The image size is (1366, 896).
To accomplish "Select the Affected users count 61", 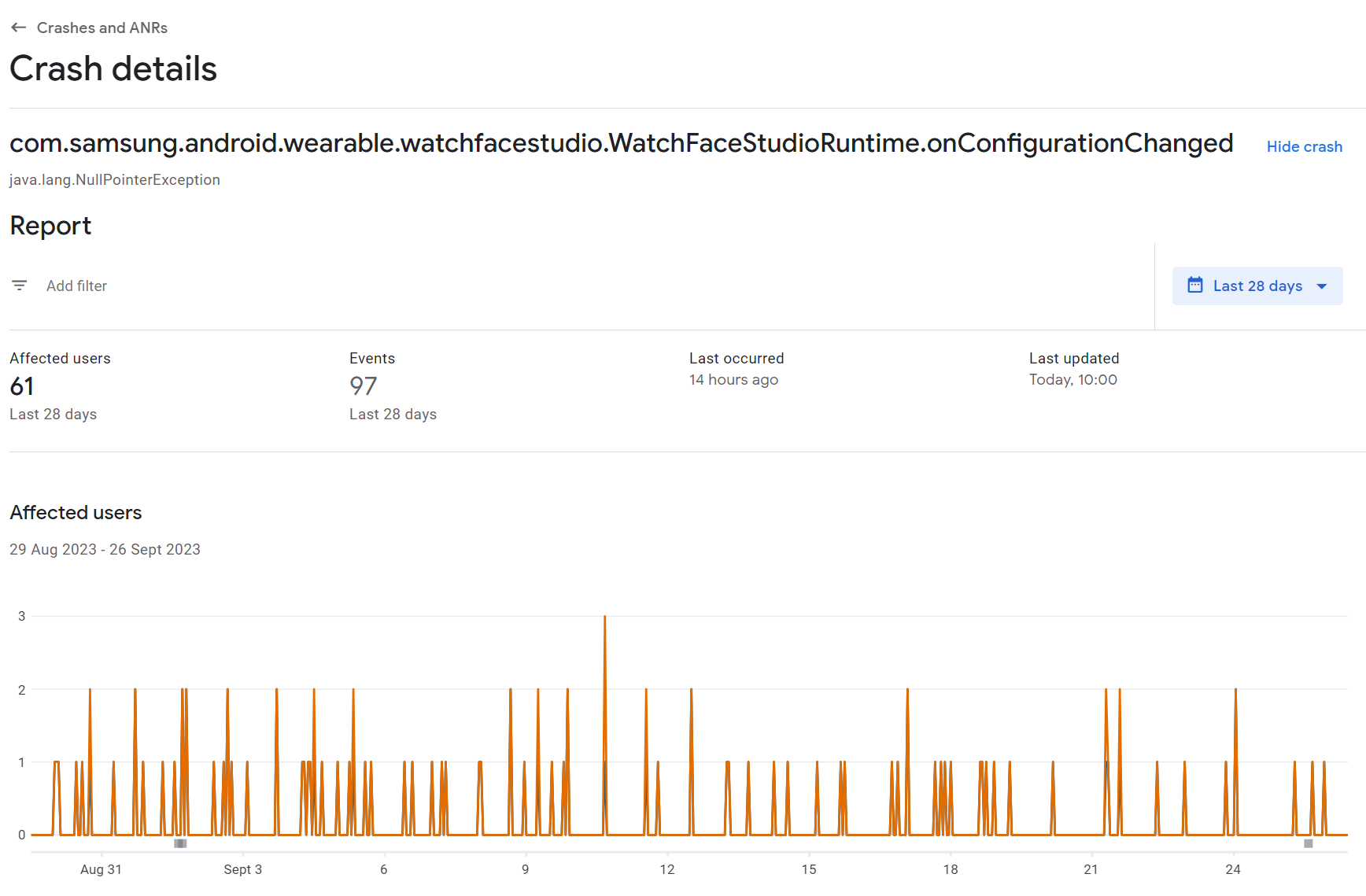I will (22, 386).
